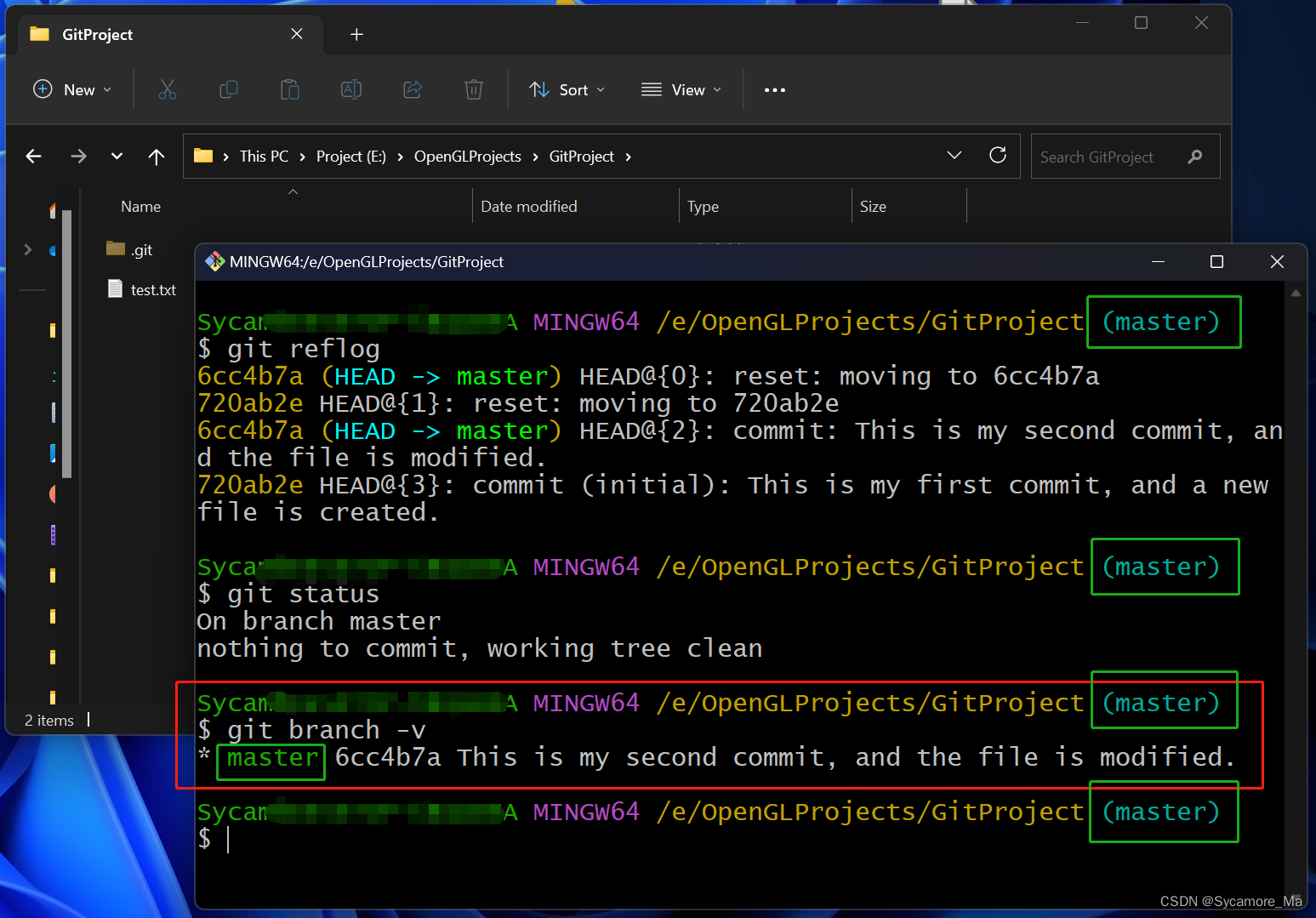The width and height of the screenshot is (1316, 918).
Task: Click the Copy icon in toolbar
Action: coord(229,89)
